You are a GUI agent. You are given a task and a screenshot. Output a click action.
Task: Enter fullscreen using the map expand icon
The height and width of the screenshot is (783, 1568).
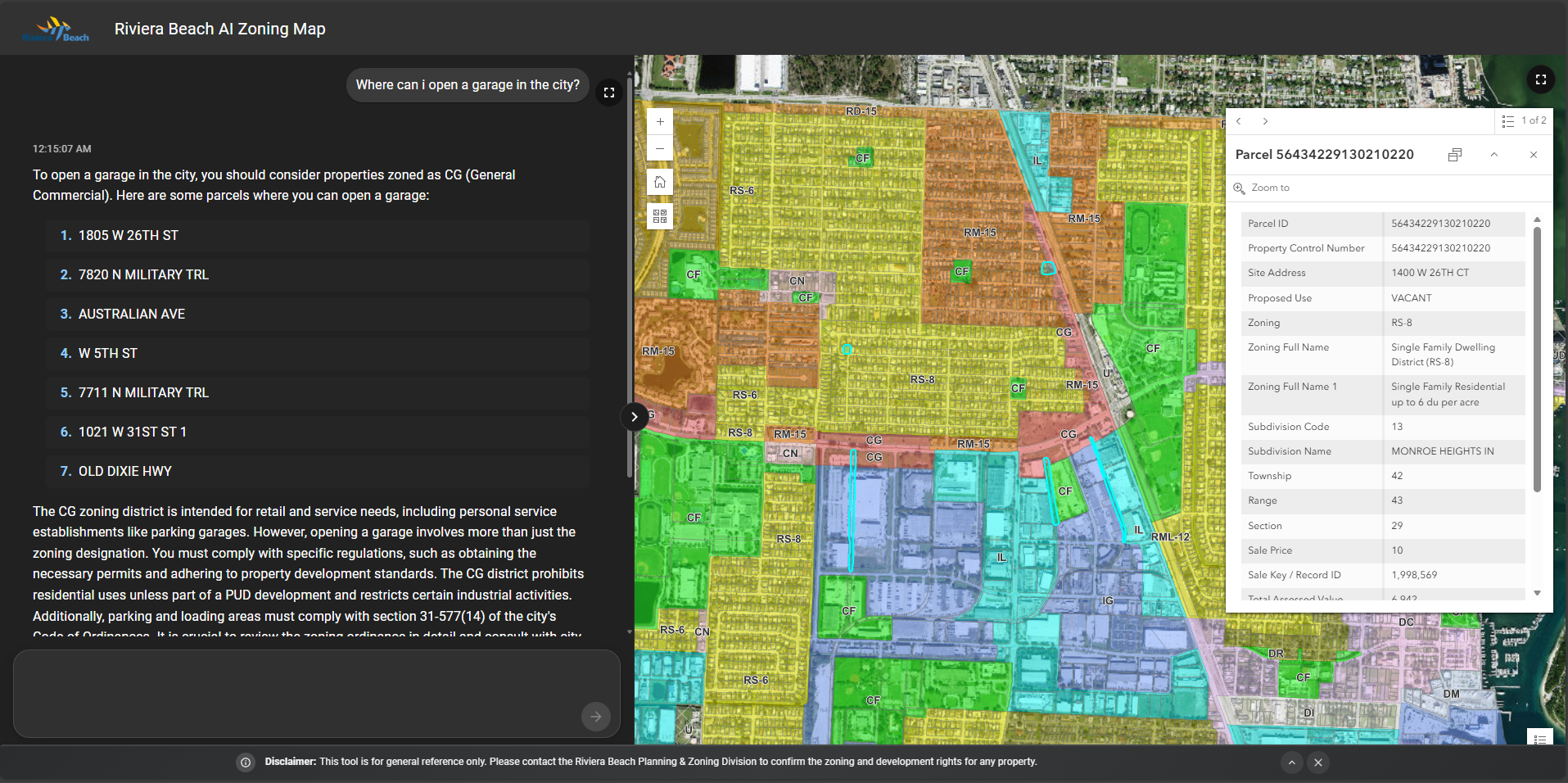[1540, 79]
